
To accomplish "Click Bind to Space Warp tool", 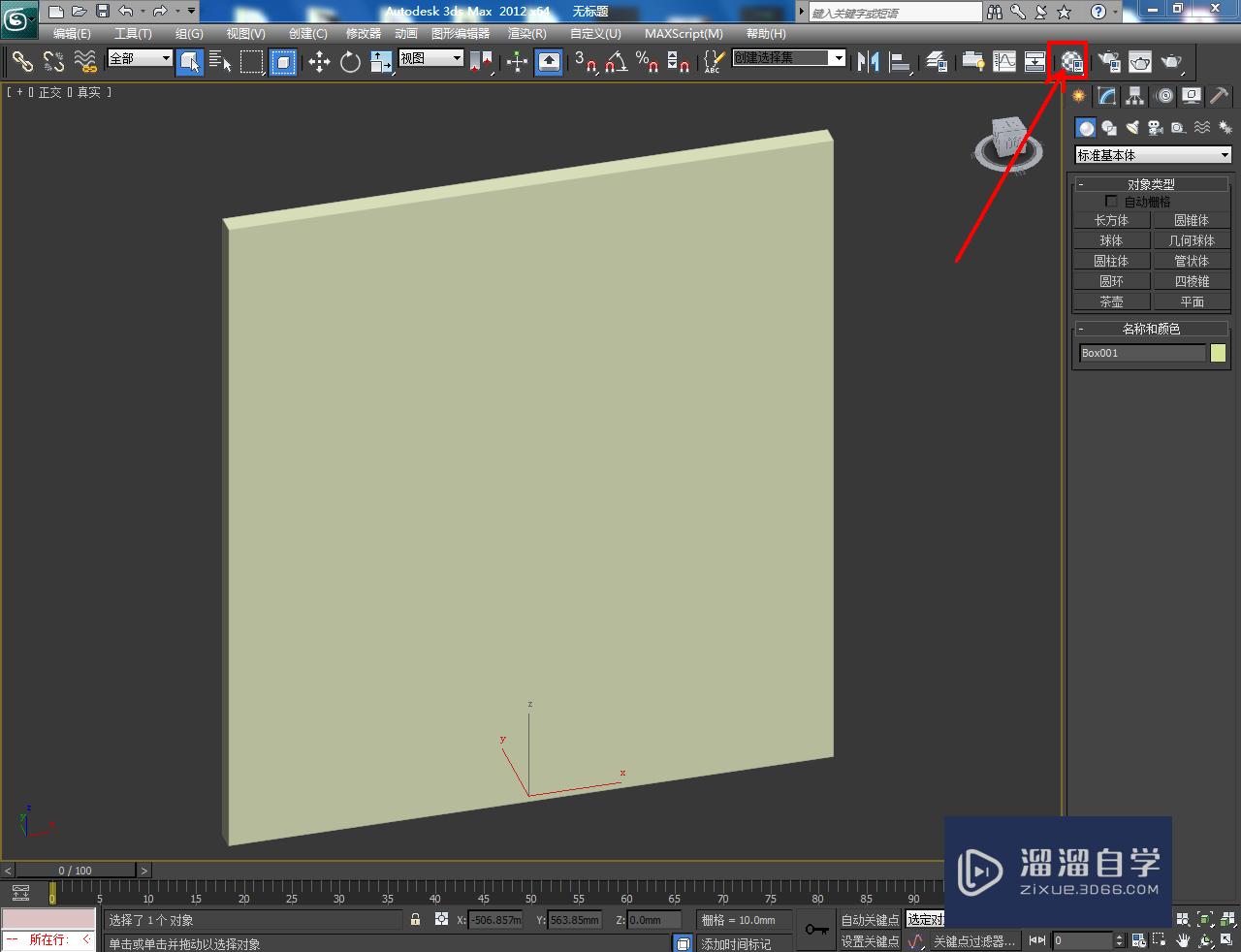I will pos(86,61).
